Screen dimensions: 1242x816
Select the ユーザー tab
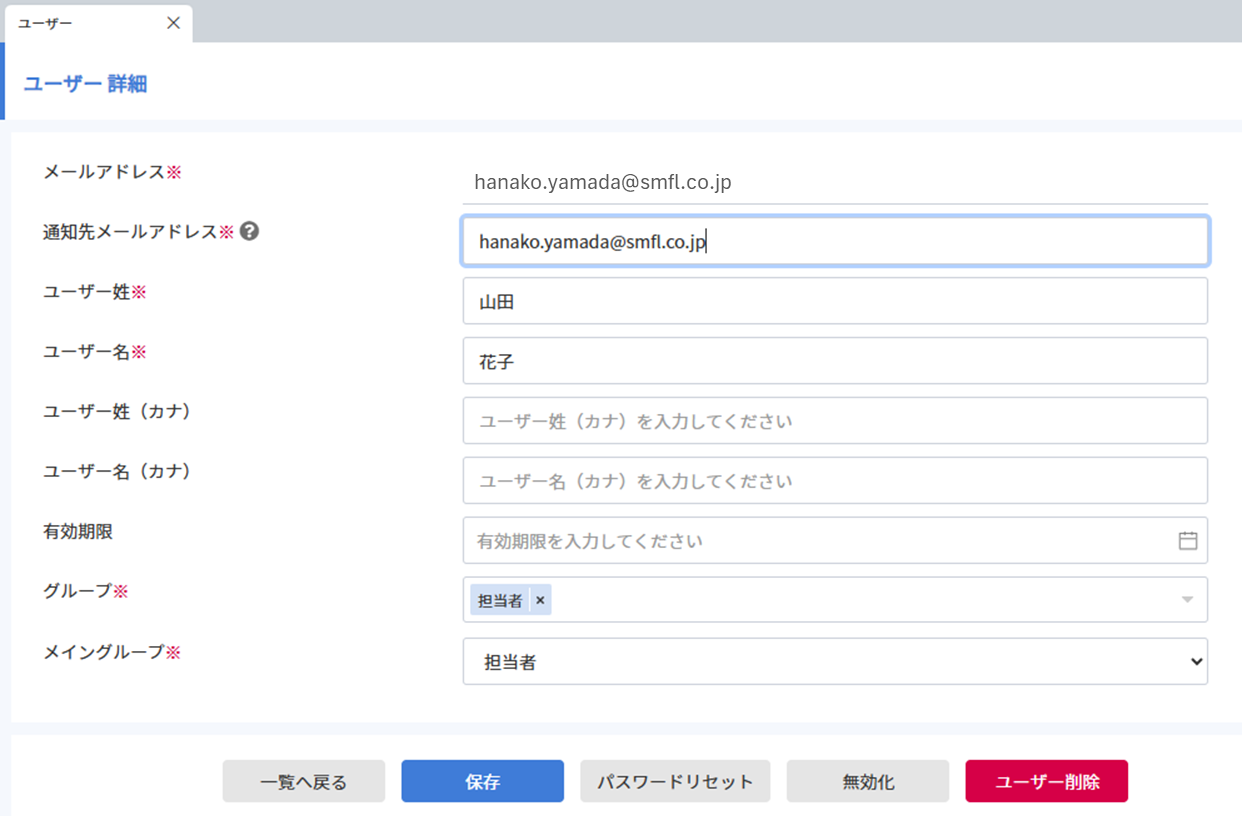point(98,23)
